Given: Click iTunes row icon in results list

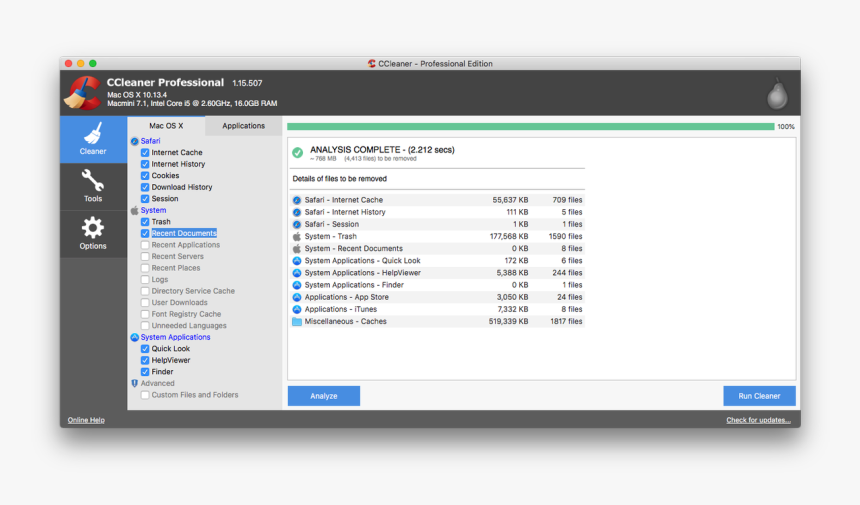Looking at the screenshot, I should click(297, 309).
